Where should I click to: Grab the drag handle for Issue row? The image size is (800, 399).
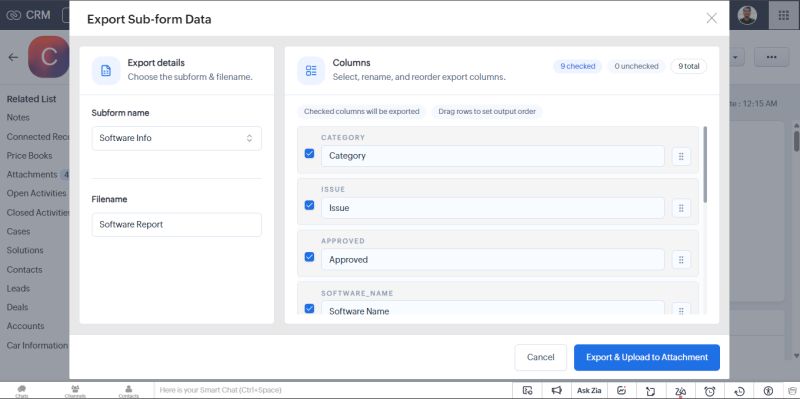[681, 208]
